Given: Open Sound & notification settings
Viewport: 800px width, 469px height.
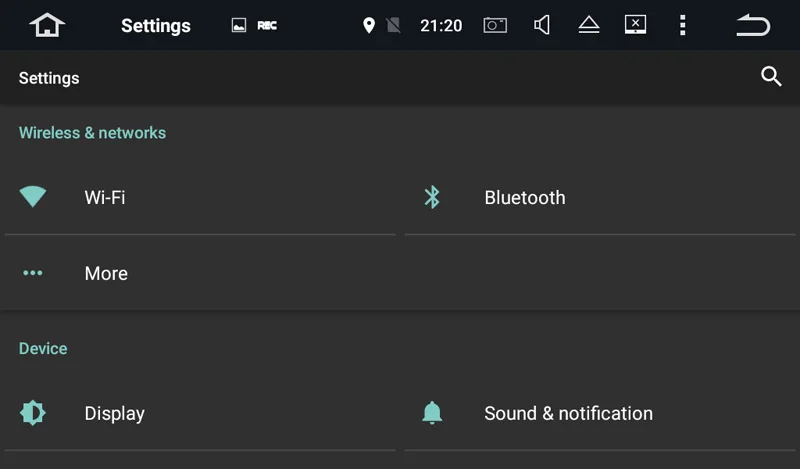Looking at the screenshot, I should [600, 413].
